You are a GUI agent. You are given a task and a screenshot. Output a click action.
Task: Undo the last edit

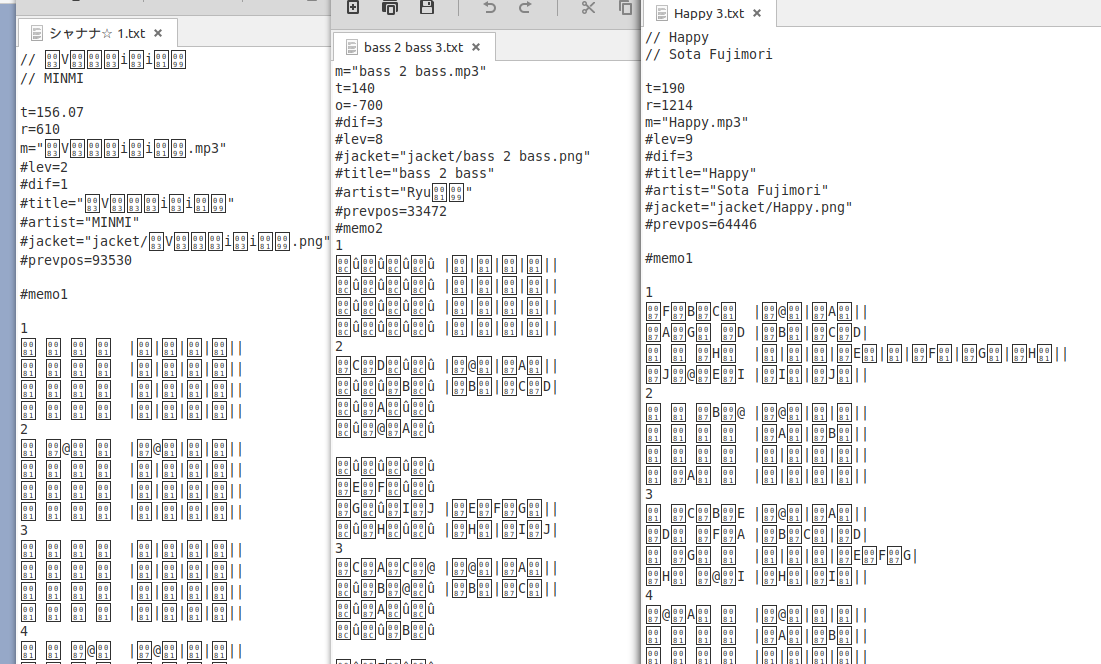(489, 8)
